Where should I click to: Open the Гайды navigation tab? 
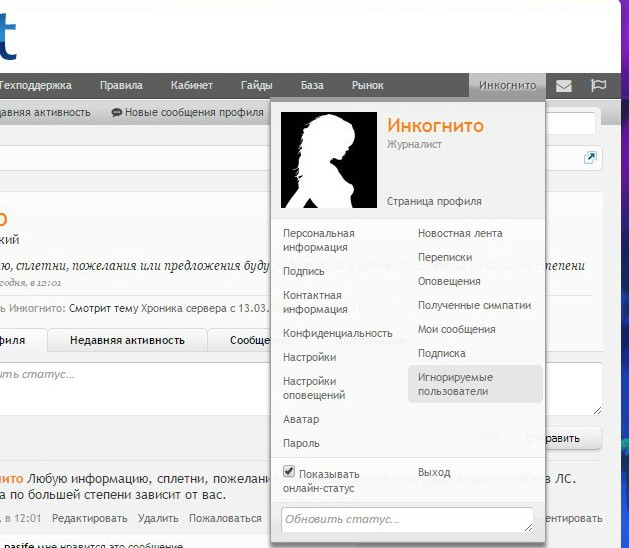pos(256,86)
